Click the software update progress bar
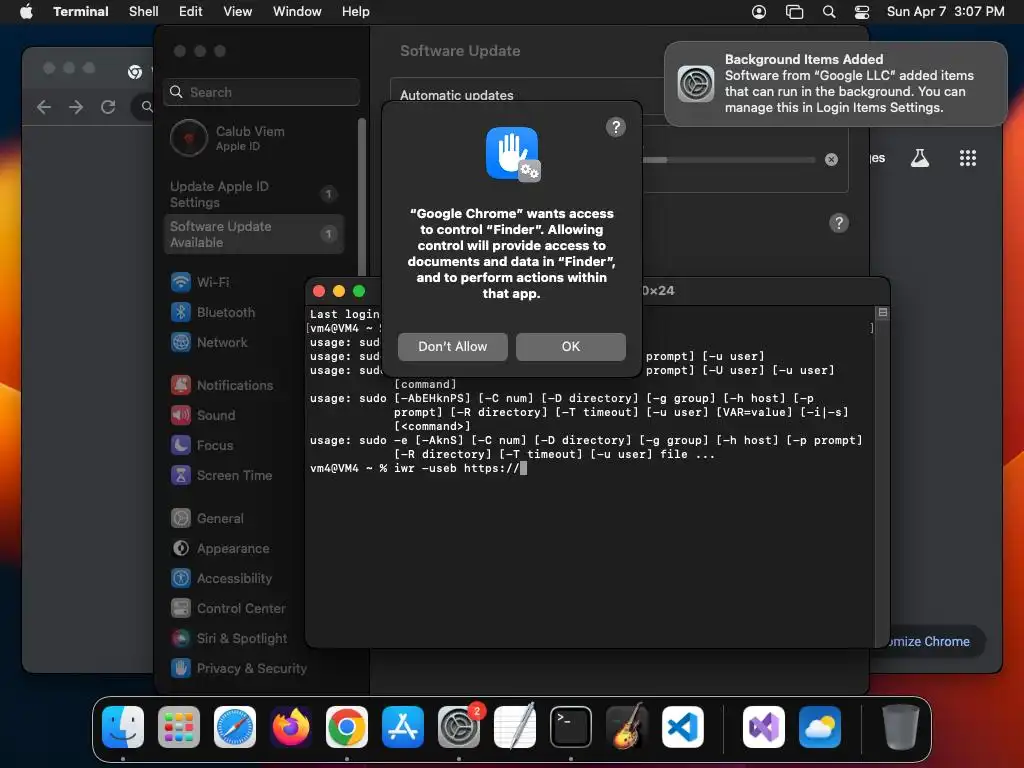The image size is (1024, 768). (x=729, y=160)
